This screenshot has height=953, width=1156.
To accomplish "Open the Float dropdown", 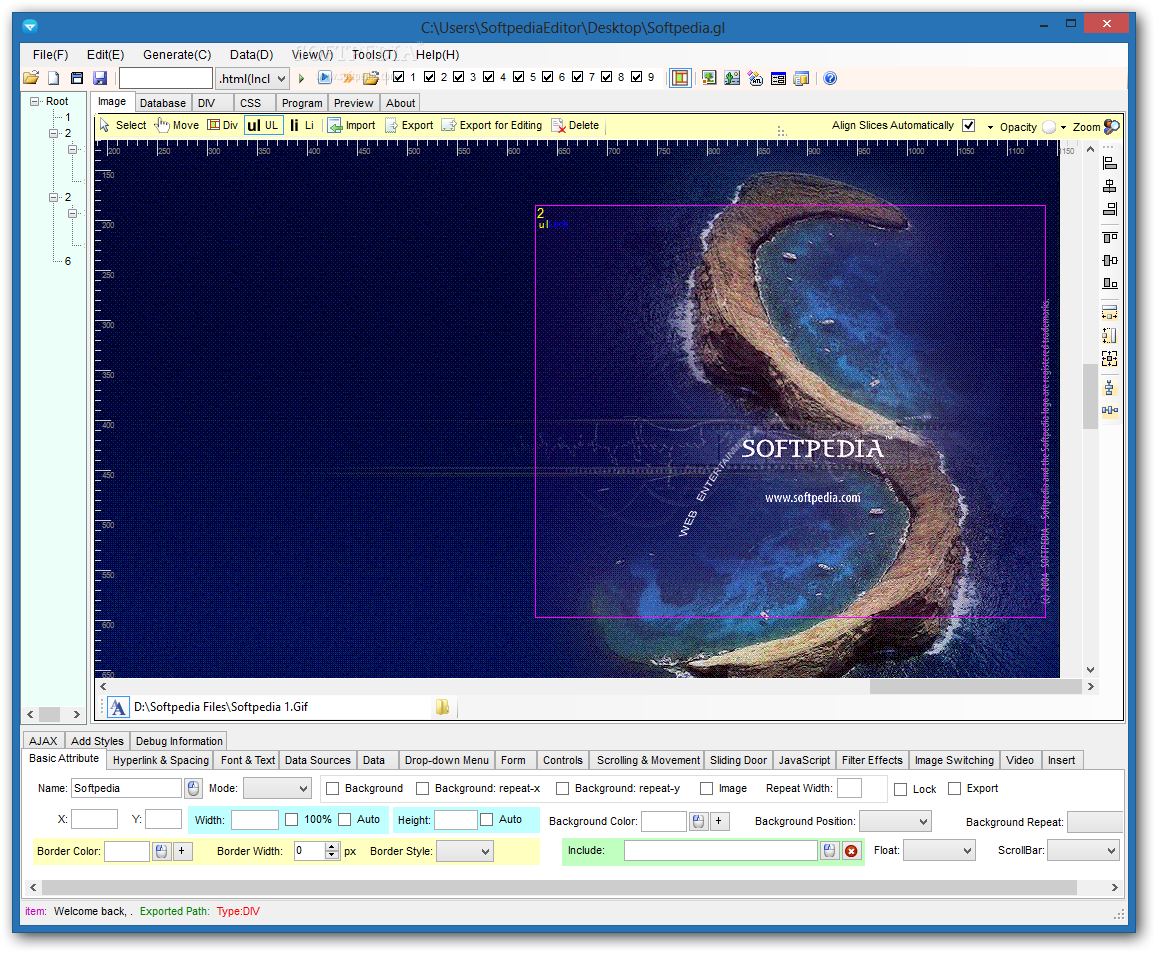I will [939, 851].
